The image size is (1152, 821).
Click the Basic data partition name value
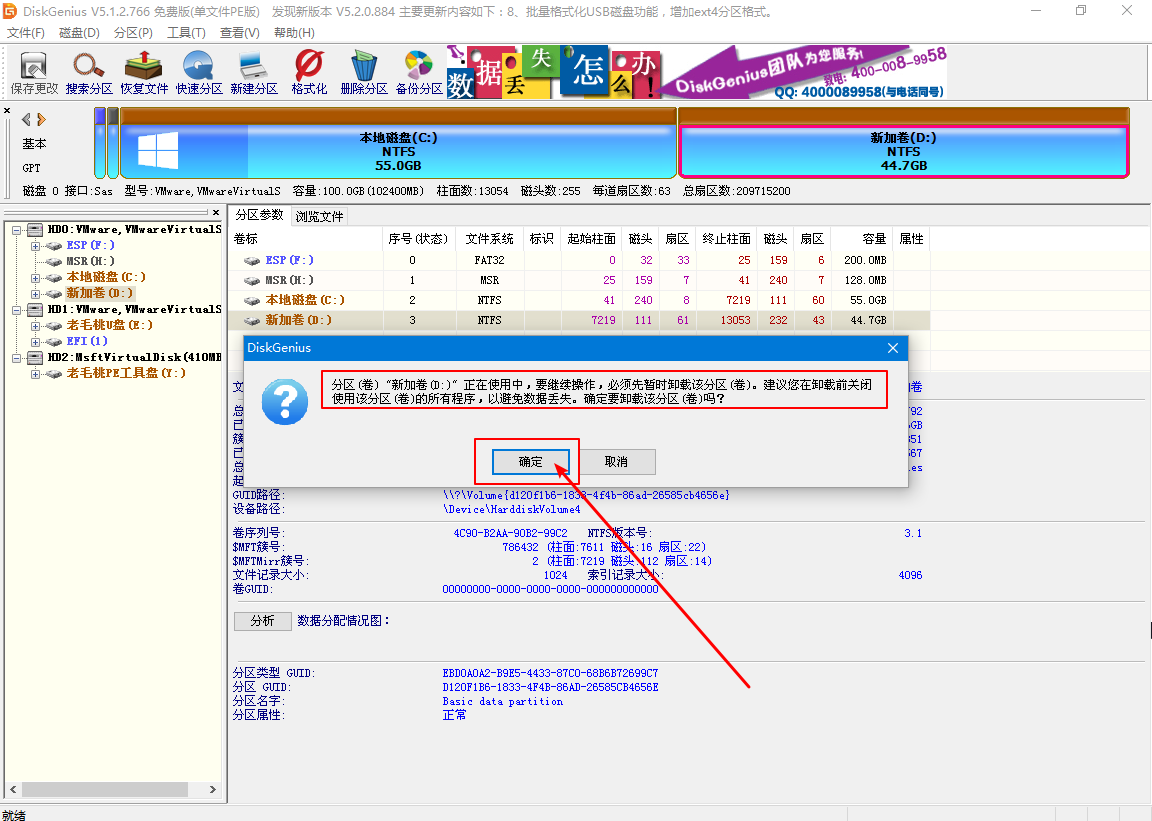click(x=503, y=702)
